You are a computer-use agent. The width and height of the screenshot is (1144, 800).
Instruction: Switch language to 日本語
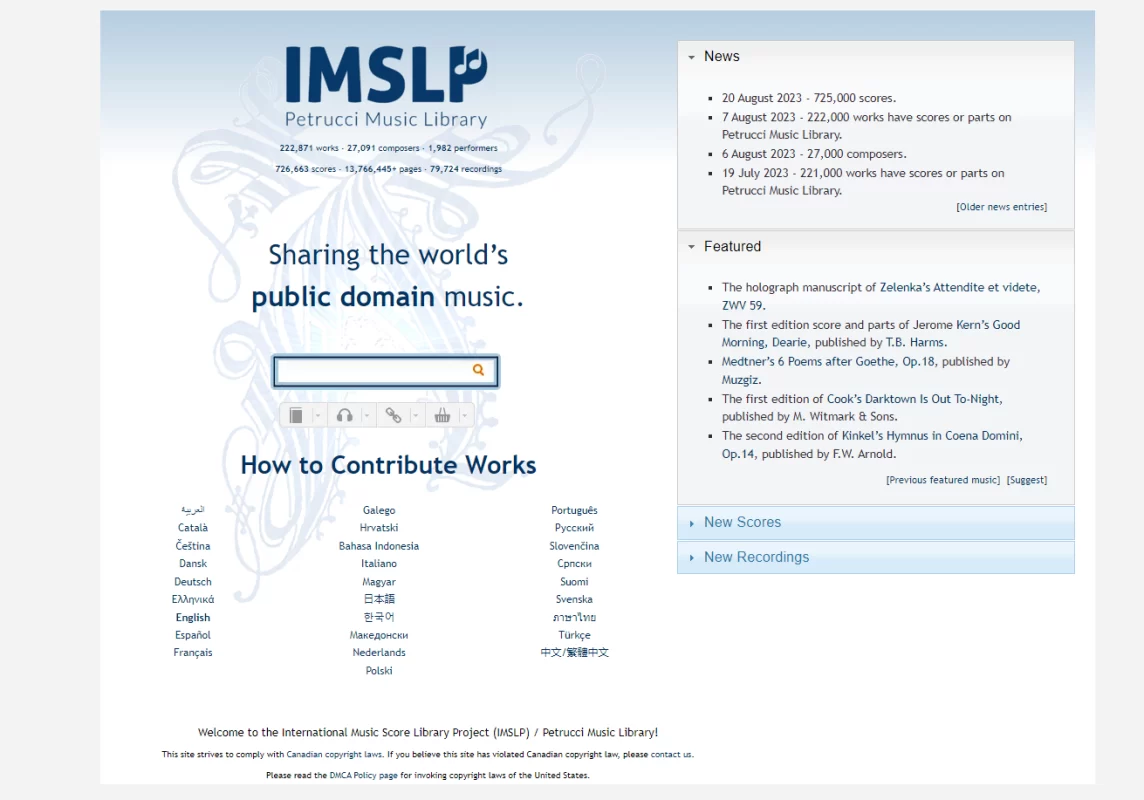pos(379,599)
